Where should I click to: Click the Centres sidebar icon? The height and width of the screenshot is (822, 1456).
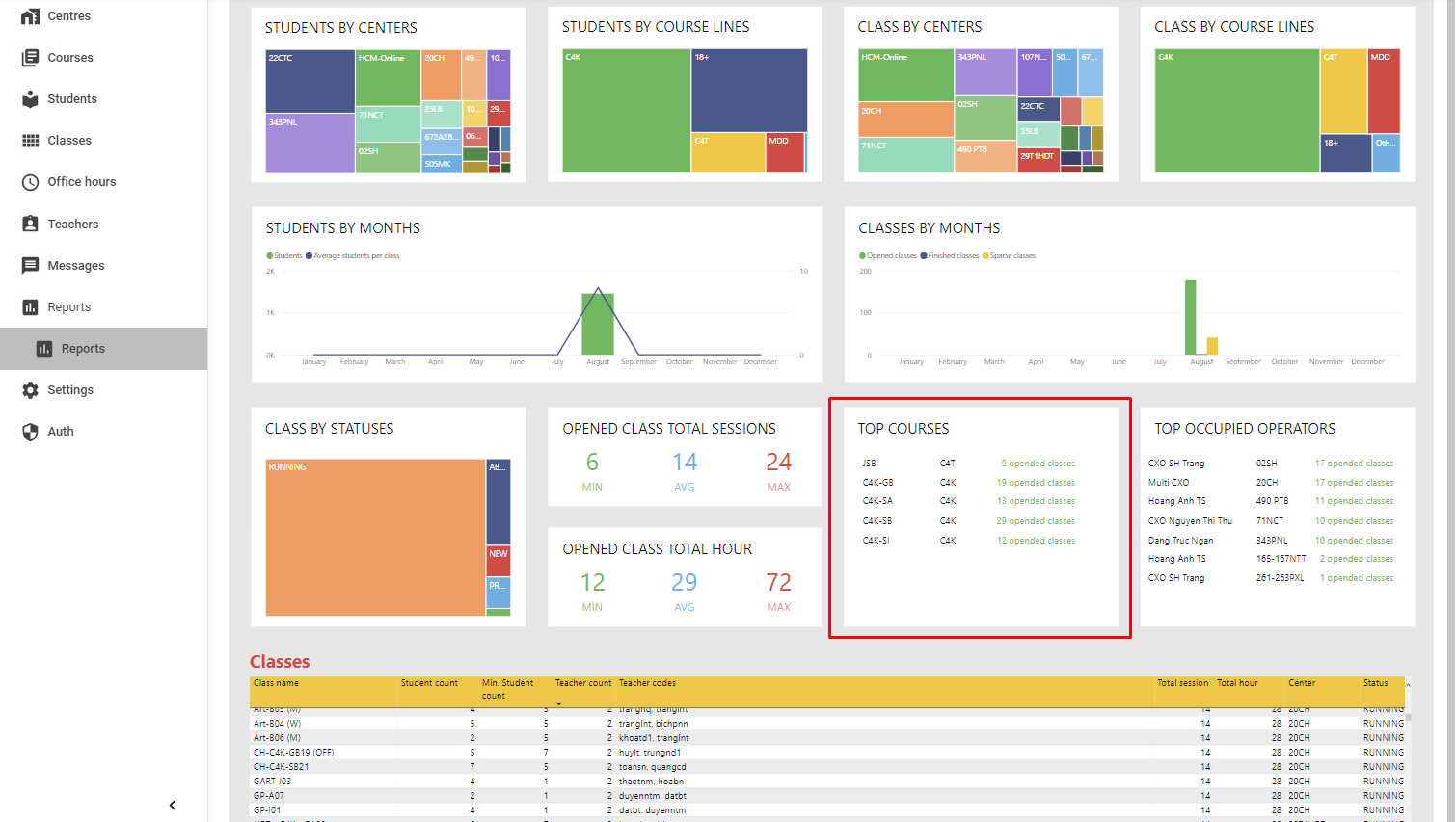[31, 16]
